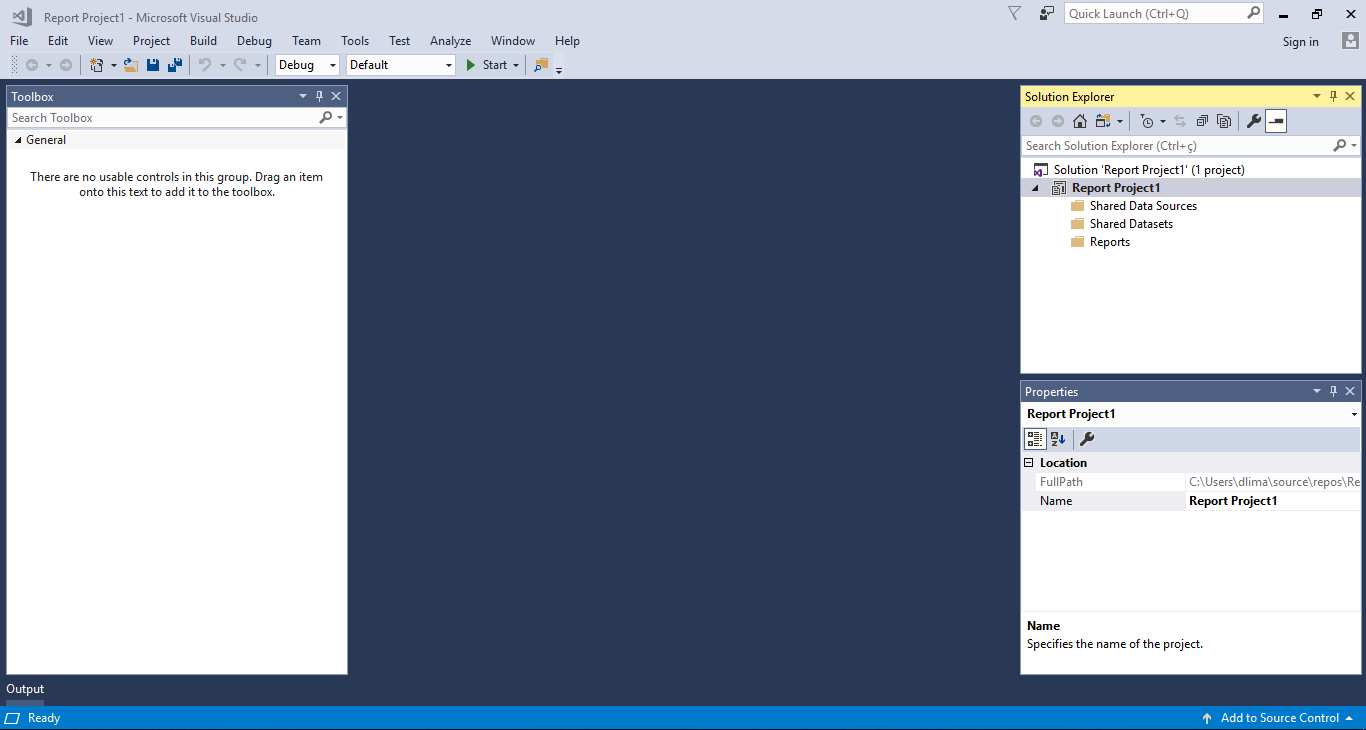Click Sync with Active Document icon

pyautogui.click(x=1180, y=121)
